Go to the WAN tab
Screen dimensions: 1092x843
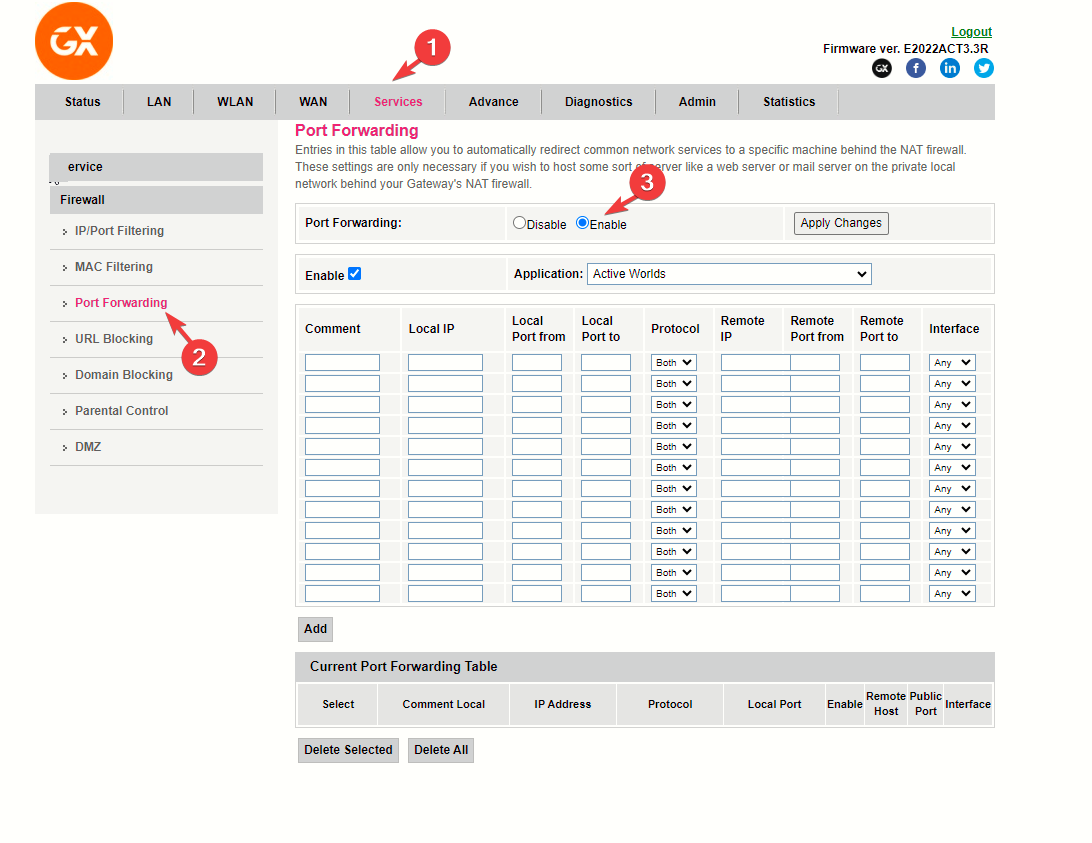tap(313, 102)
